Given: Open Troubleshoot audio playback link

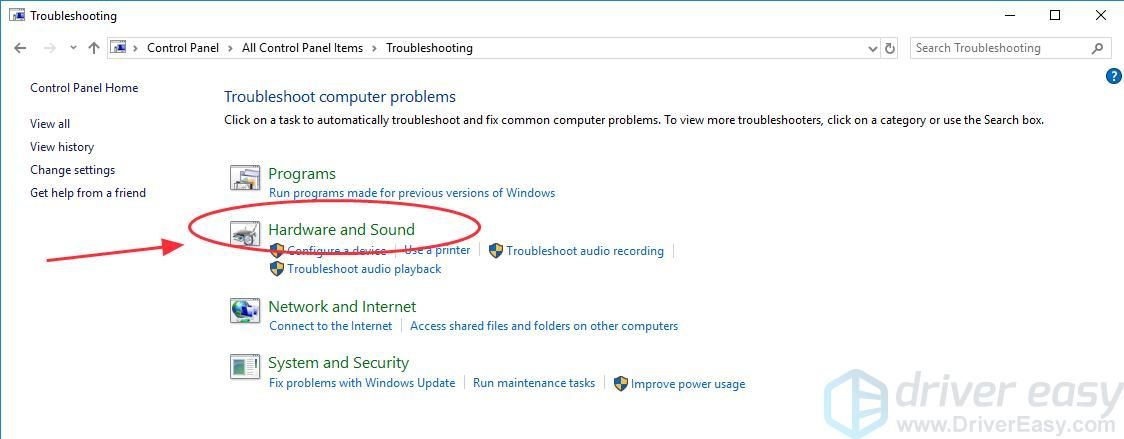Looking at the screenshot, I should (x=364, y=269).
